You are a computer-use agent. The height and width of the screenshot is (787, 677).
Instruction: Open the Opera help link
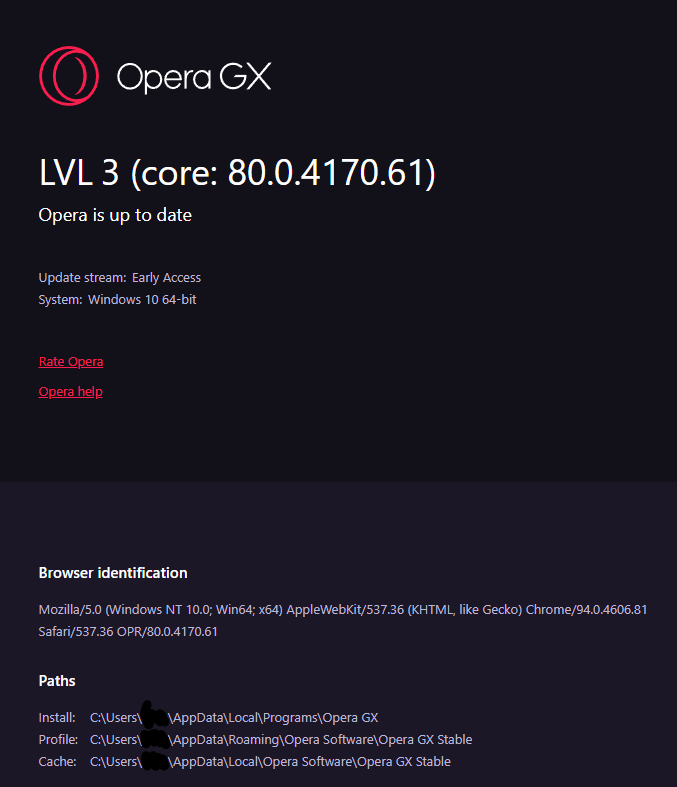71,391
